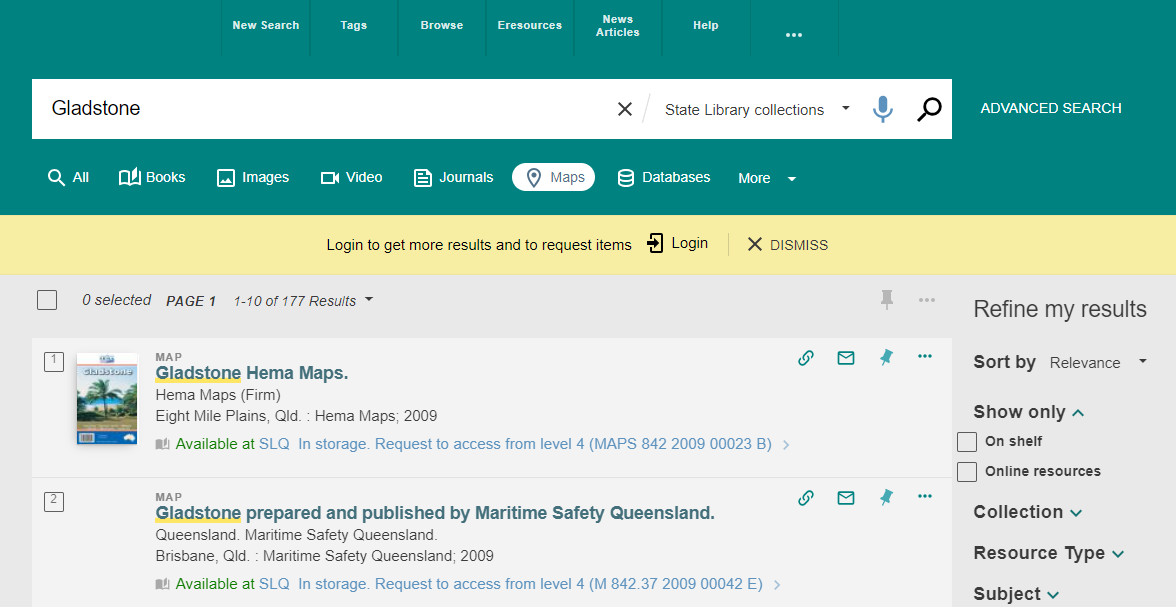
Task: Open the Gladstone Hema Maps cover thumbnail
Action: 107,398
